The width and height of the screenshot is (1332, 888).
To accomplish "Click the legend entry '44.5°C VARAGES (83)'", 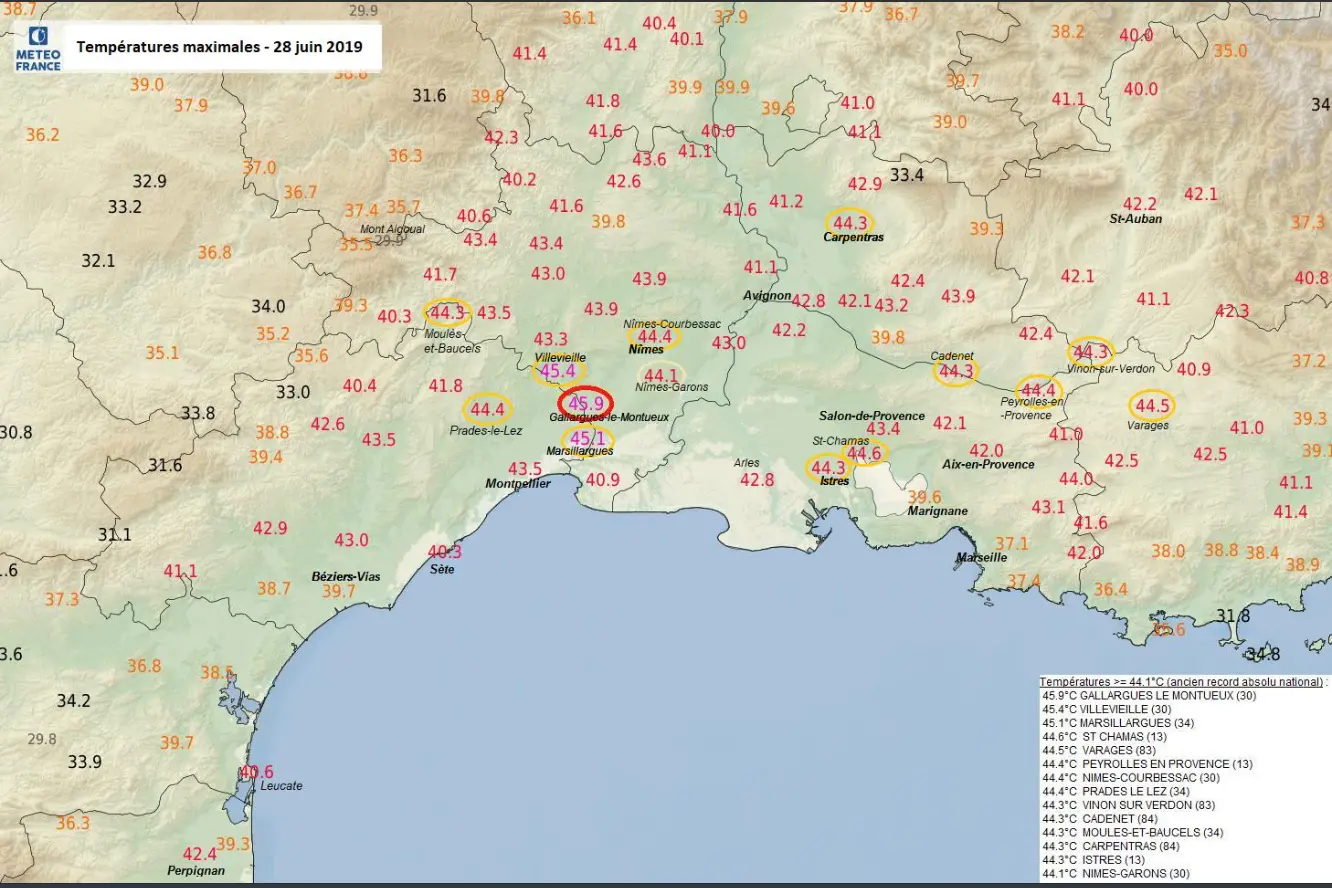I will coord(1099,750).
